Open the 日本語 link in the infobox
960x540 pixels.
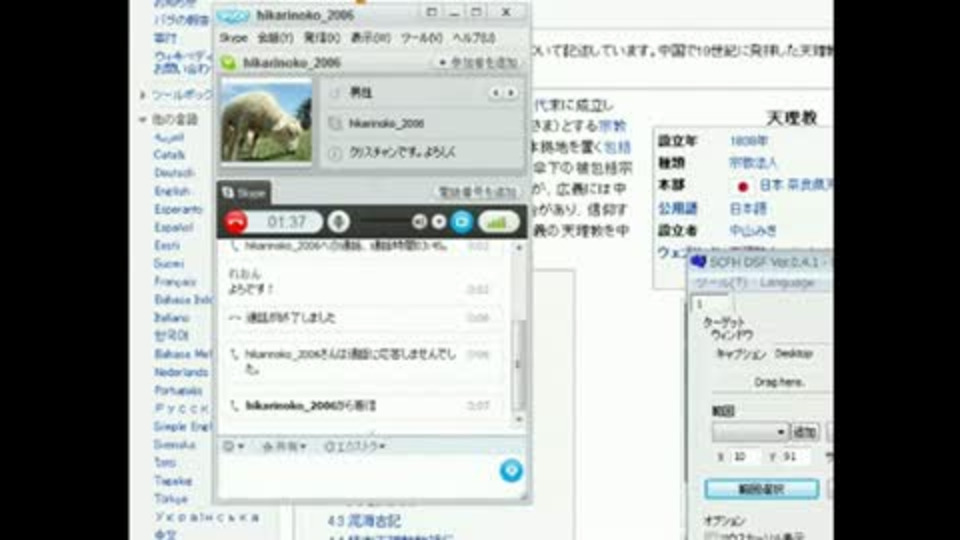point(748,209)
